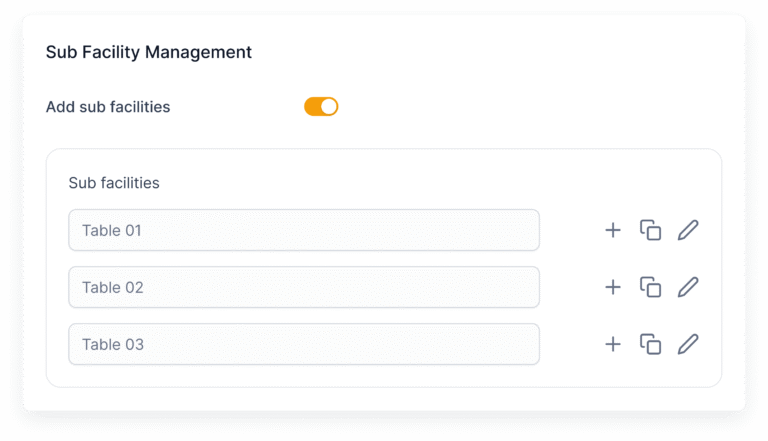Image resolution: width=768 pixels, height=441 pixels.
Task: Duplicate the Table 01 sub facility
Action: (x=651, y=231)
